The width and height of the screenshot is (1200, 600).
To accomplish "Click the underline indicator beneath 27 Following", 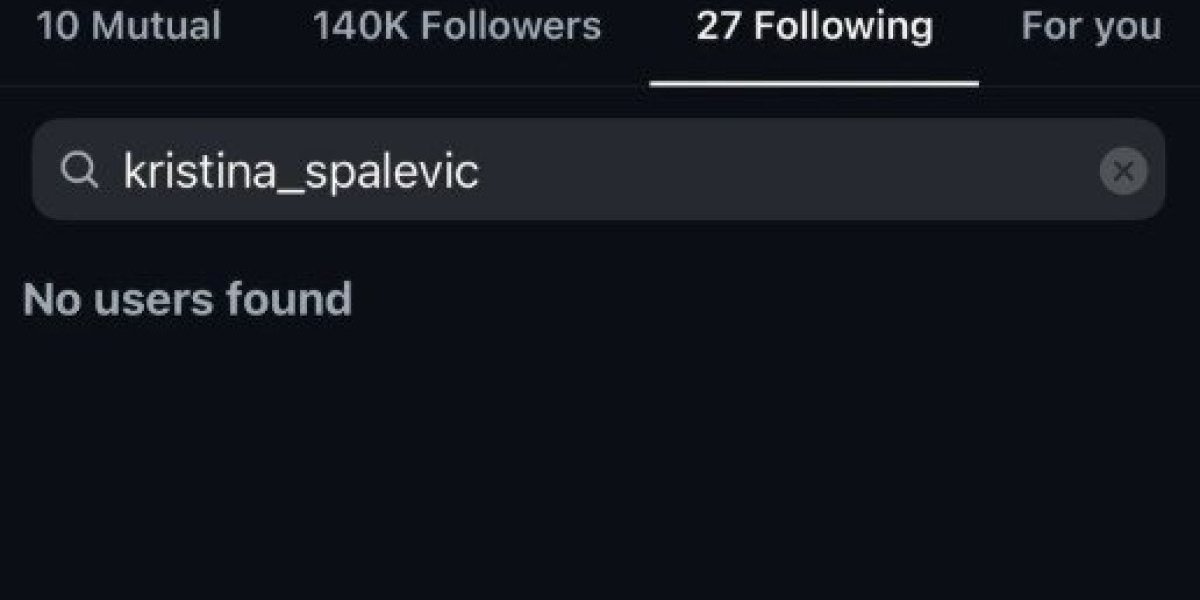I will point(814,84).
